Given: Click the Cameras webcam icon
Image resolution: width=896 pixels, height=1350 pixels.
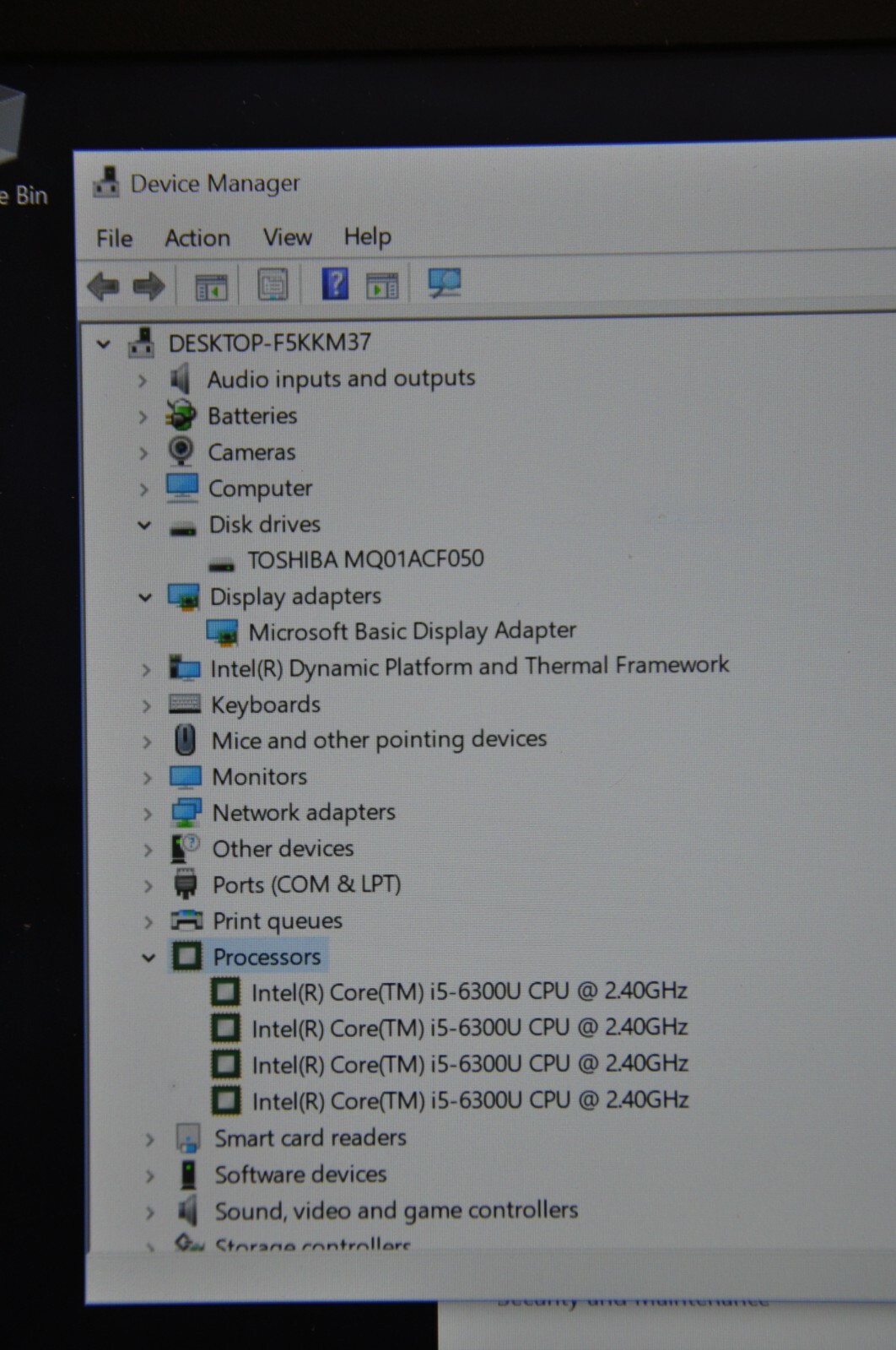Looking at the screenshot, I should coord(181,451).
